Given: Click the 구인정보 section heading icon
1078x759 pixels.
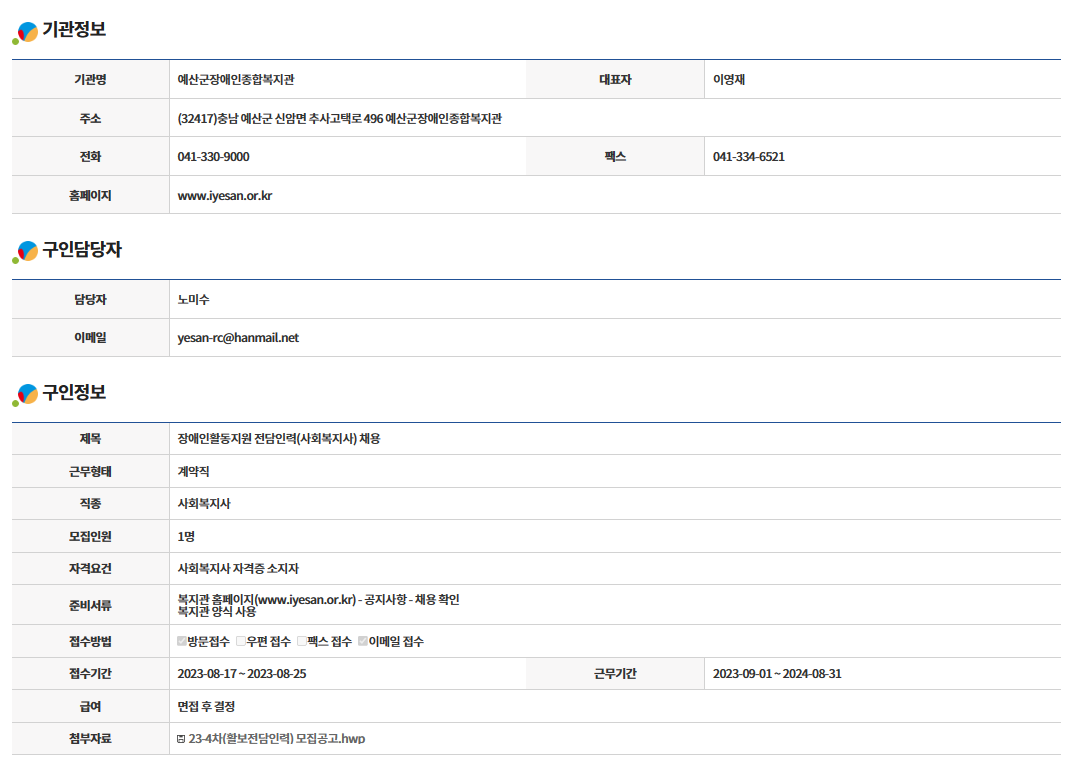Looking at the screenshot, I should (25, 395).
